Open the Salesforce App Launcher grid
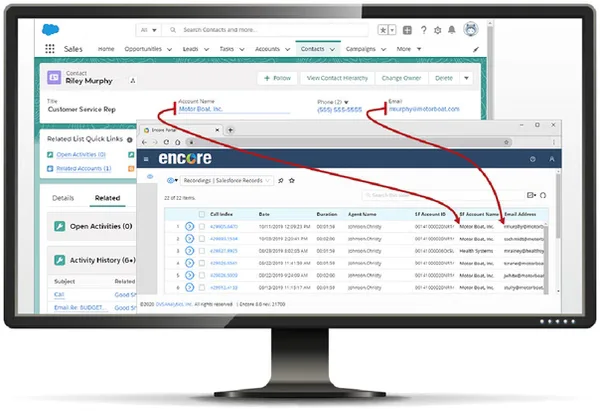The height and width of the screenshot is (411, 600). [50, 49]
